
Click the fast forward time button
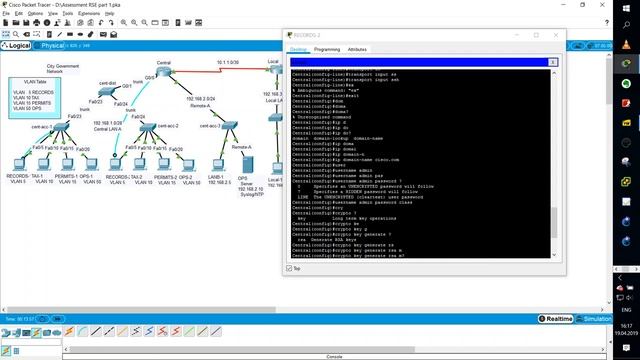coord(58,319)
